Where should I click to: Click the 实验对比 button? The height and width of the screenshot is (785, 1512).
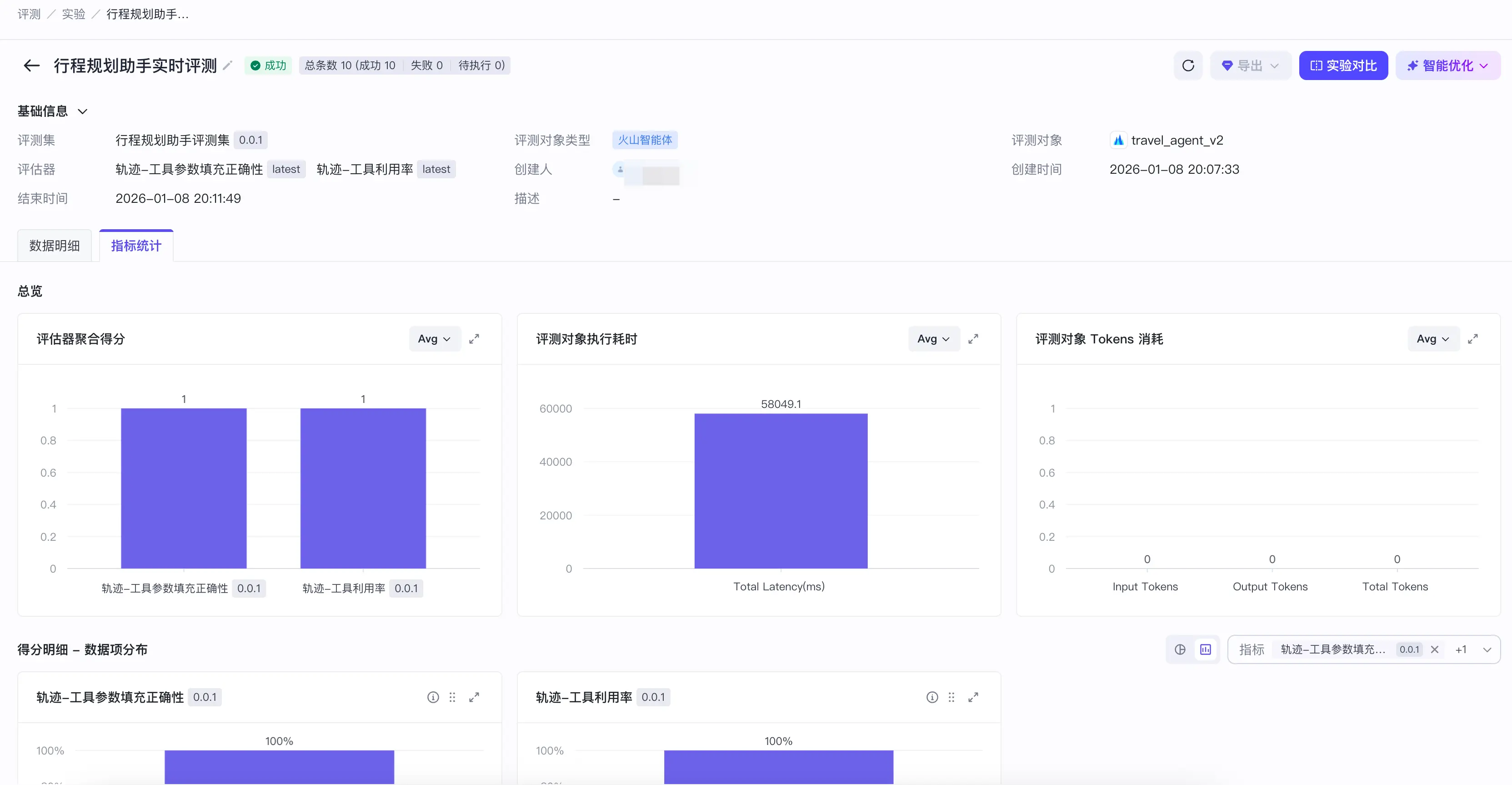pyautogui.click(x=1343, y=65)
